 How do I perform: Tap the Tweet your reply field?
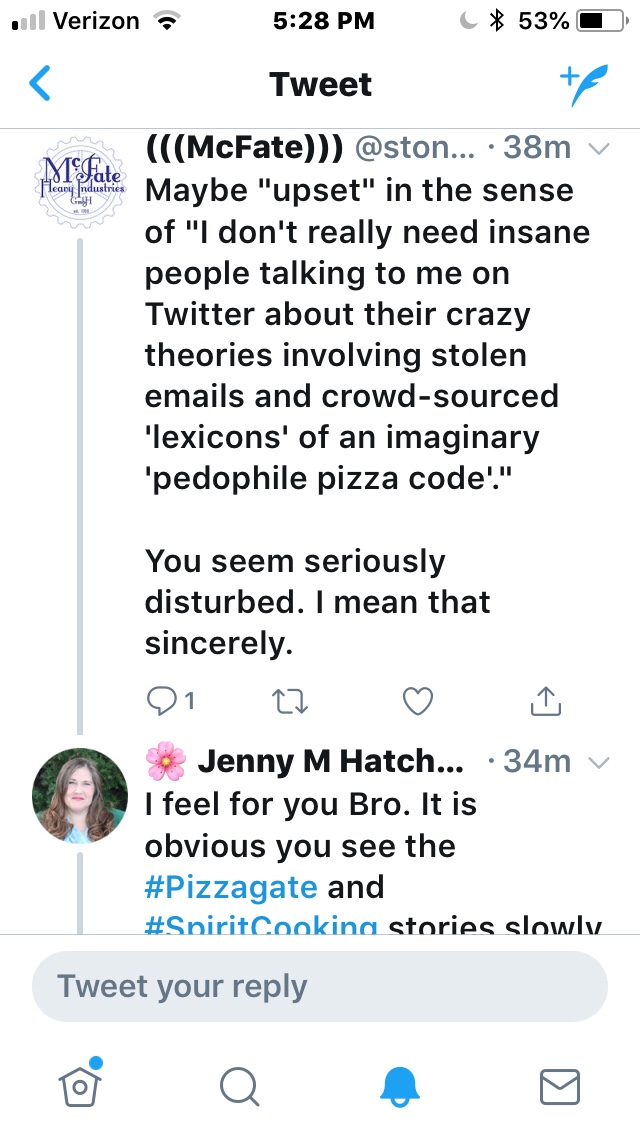point(320,986)
